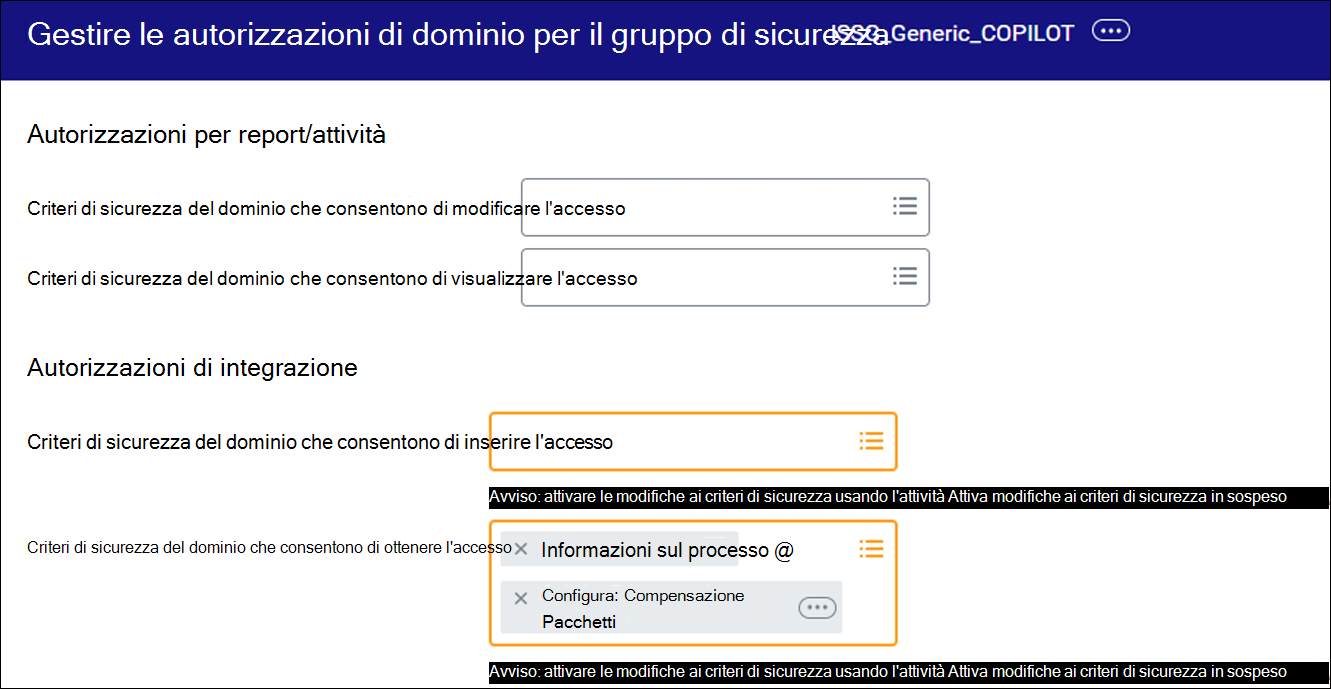Screen dimensions: 1331x689
Task: Click the label for 'visualizzare l'accesso' criteria
Action: point(332,278)
